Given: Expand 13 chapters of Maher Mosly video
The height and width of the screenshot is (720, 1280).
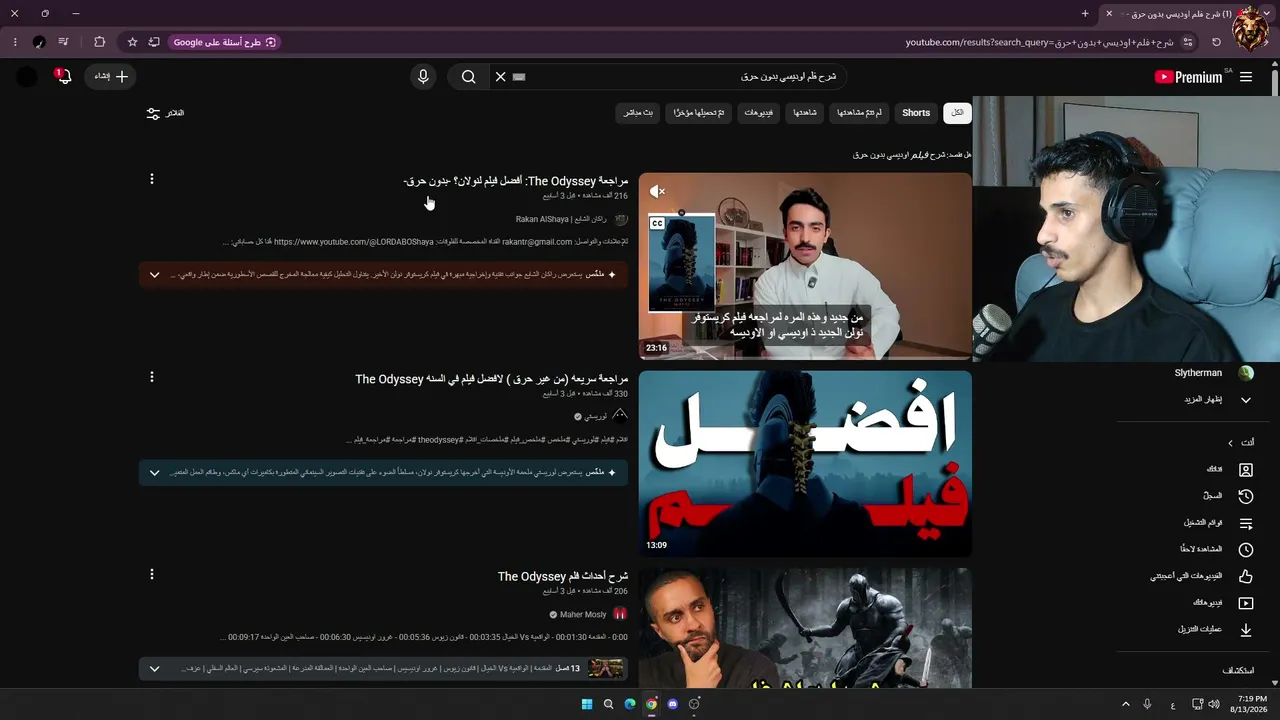Looking at the screenshot, I should [154, 669].
